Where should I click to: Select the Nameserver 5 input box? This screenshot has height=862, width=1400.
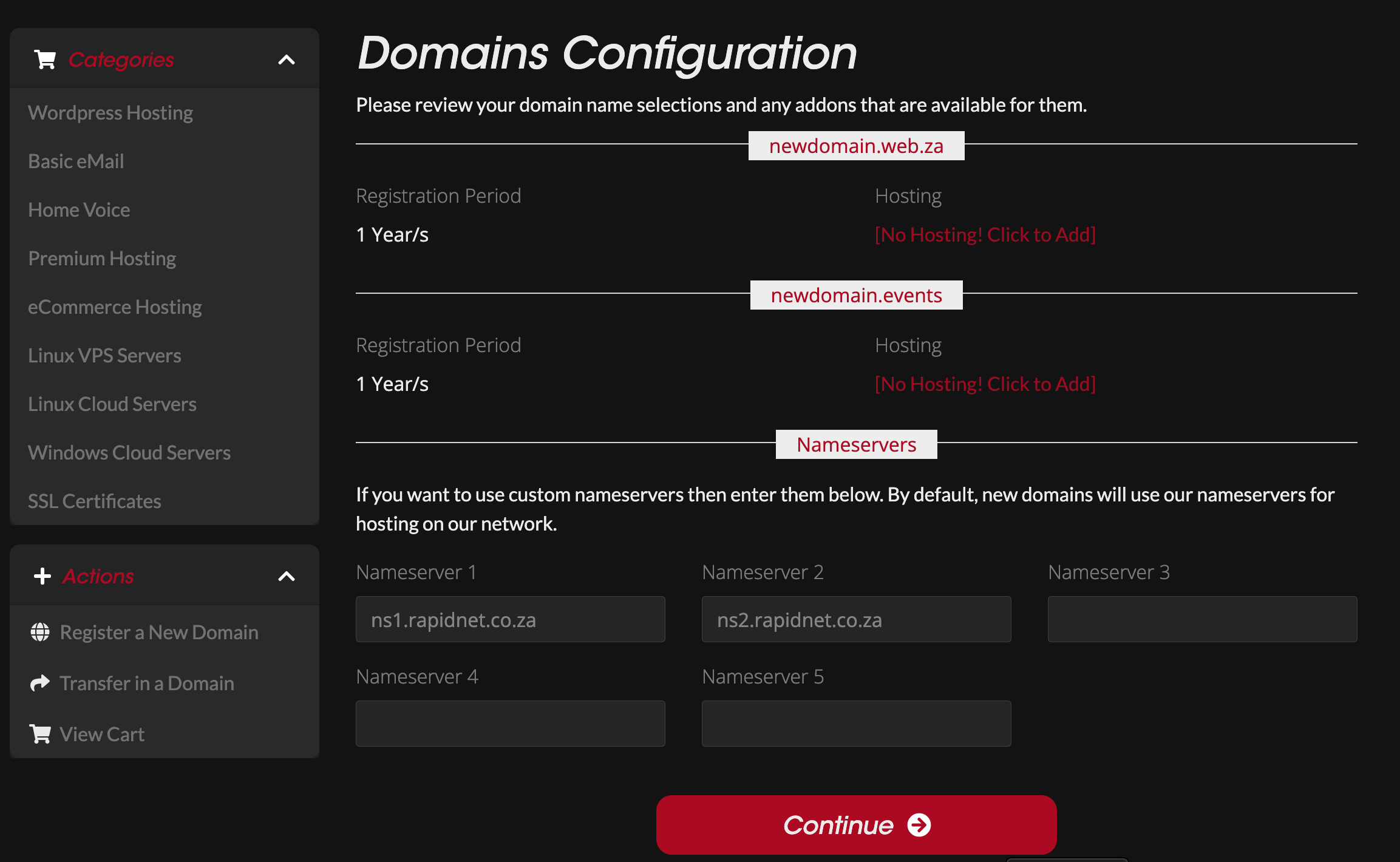pos(856,724)
